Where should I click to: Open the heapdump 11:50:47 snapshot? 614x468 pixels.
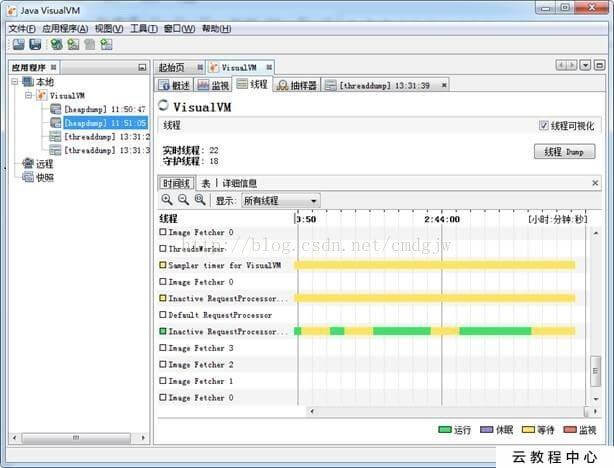[105, 108]
